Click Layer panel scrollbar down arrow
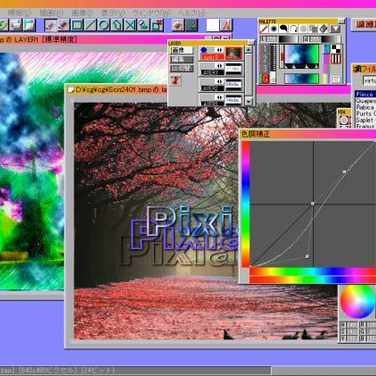Viewport: 376px width, 376px height. click(x=248, y=102)
